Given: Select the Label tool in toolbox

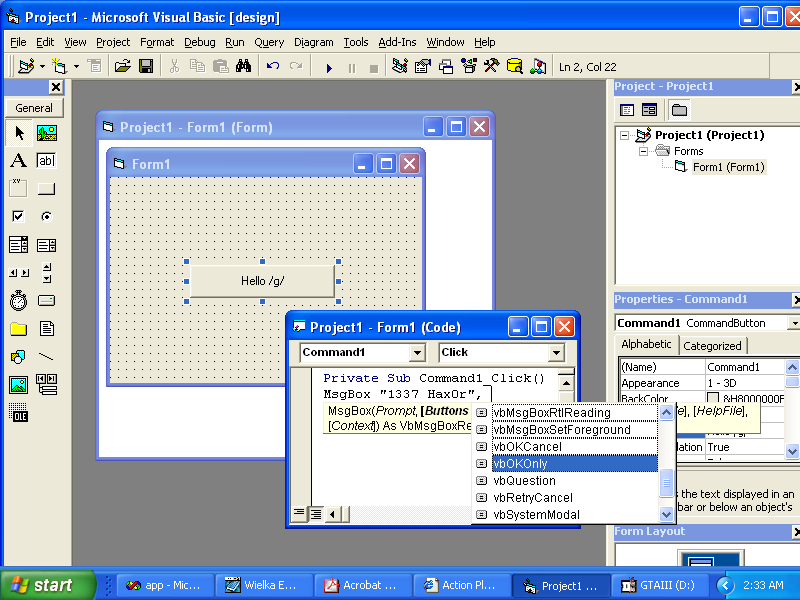Looking at the screenshot, I should click(x=19, y=161).
